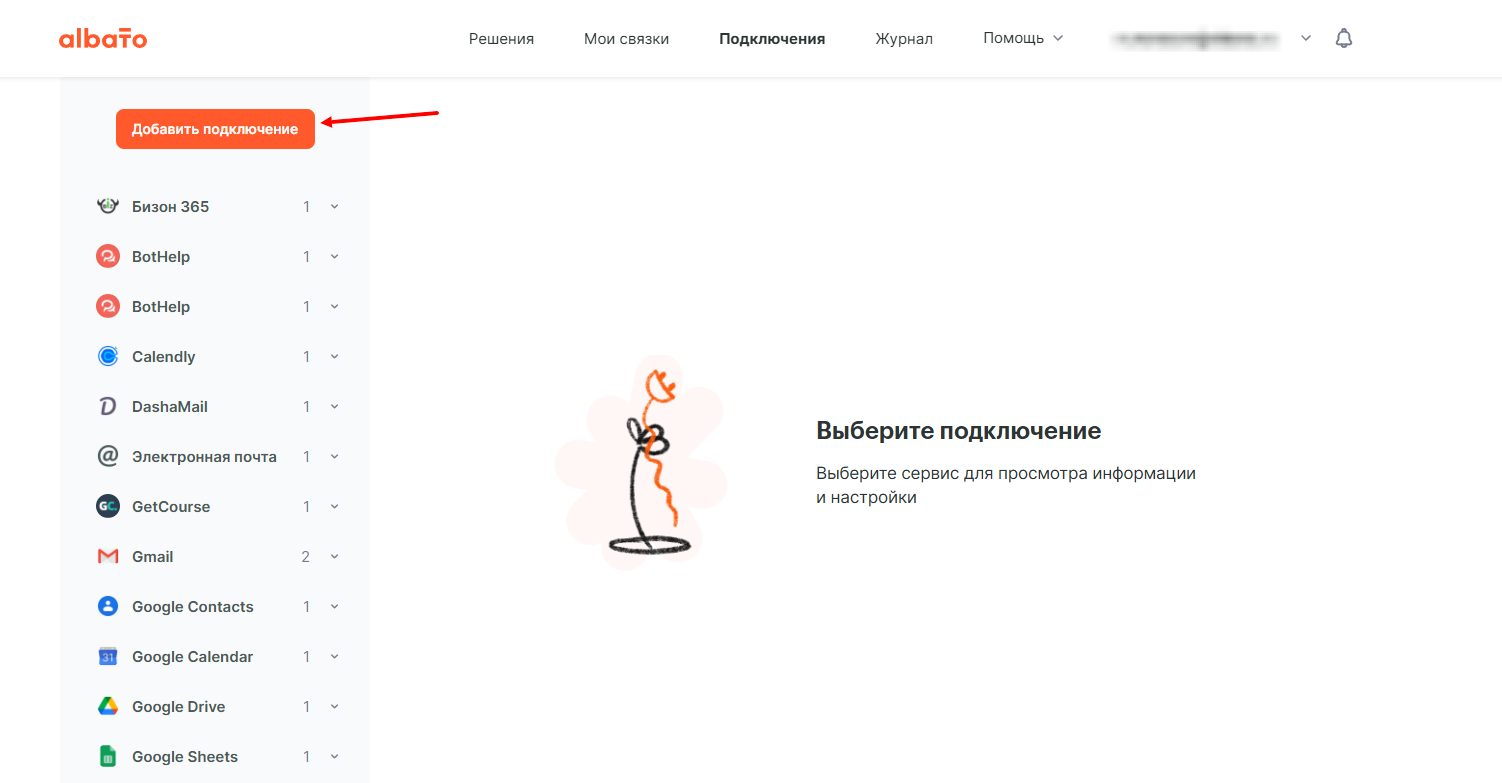This screenshot has width=1502, height=783.
Task: Open the Журнал menu item
Action: (x=904, y=39)
